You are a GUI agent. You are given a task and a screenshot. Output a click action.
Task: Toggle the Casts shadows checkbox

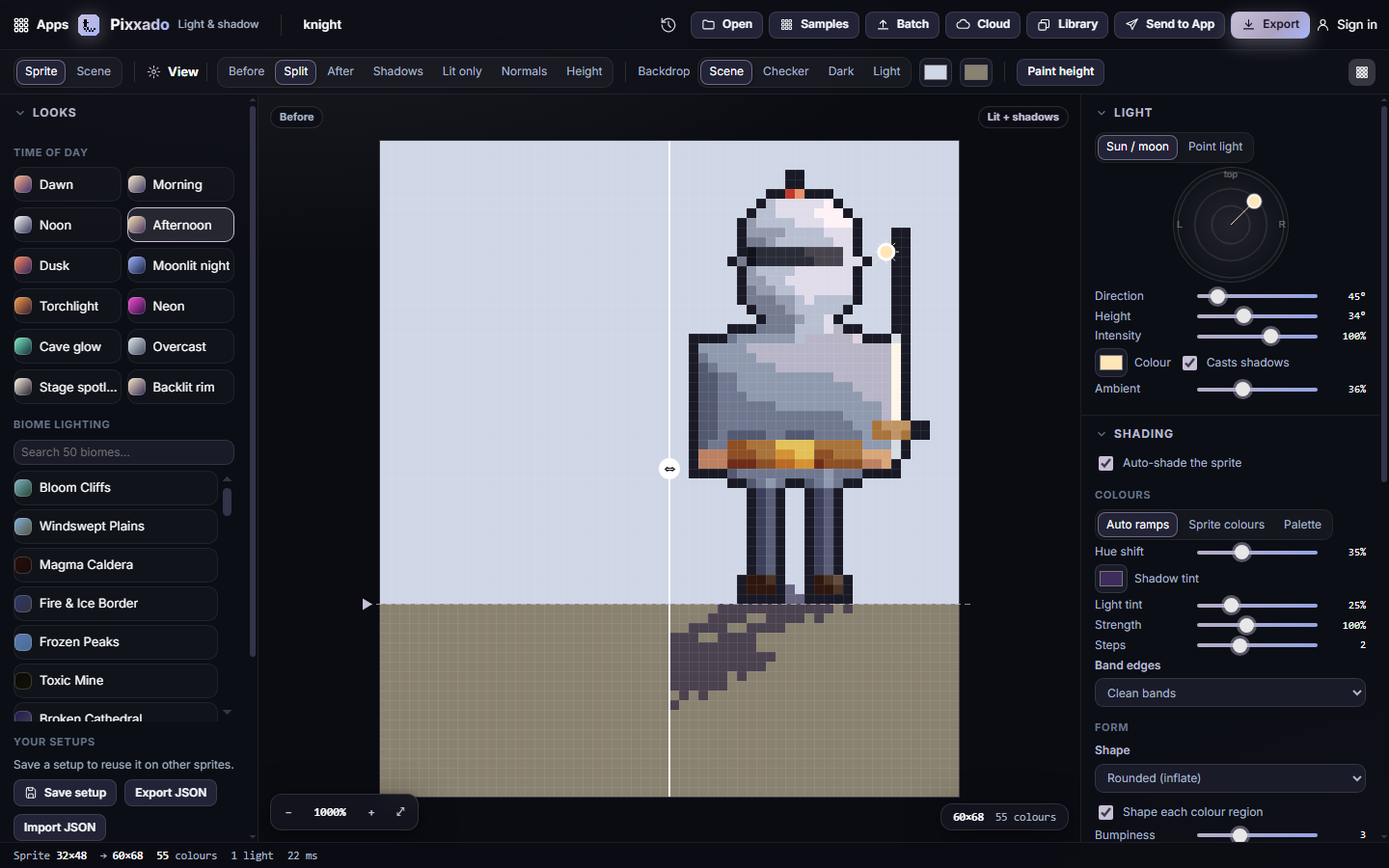click(1190, 364)
